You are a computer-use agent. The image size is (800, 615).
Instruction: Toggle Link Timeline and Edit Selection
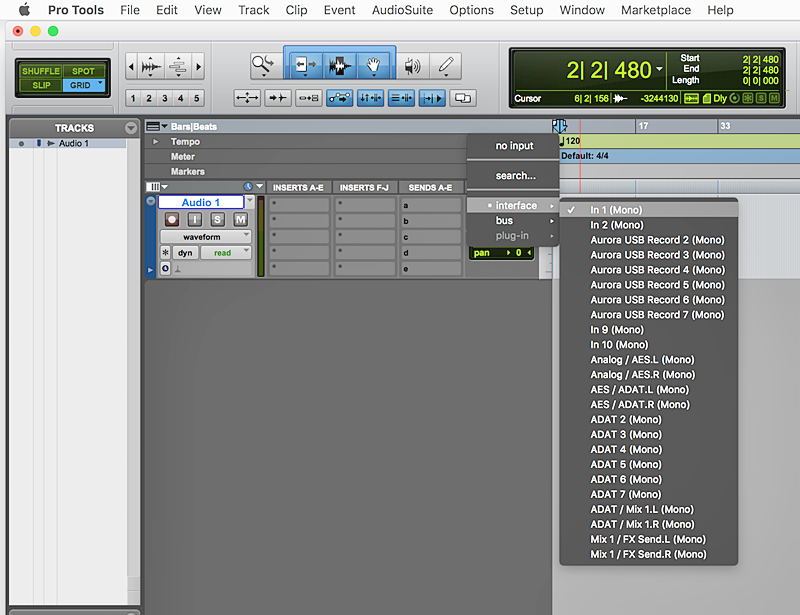pos(370,97)
